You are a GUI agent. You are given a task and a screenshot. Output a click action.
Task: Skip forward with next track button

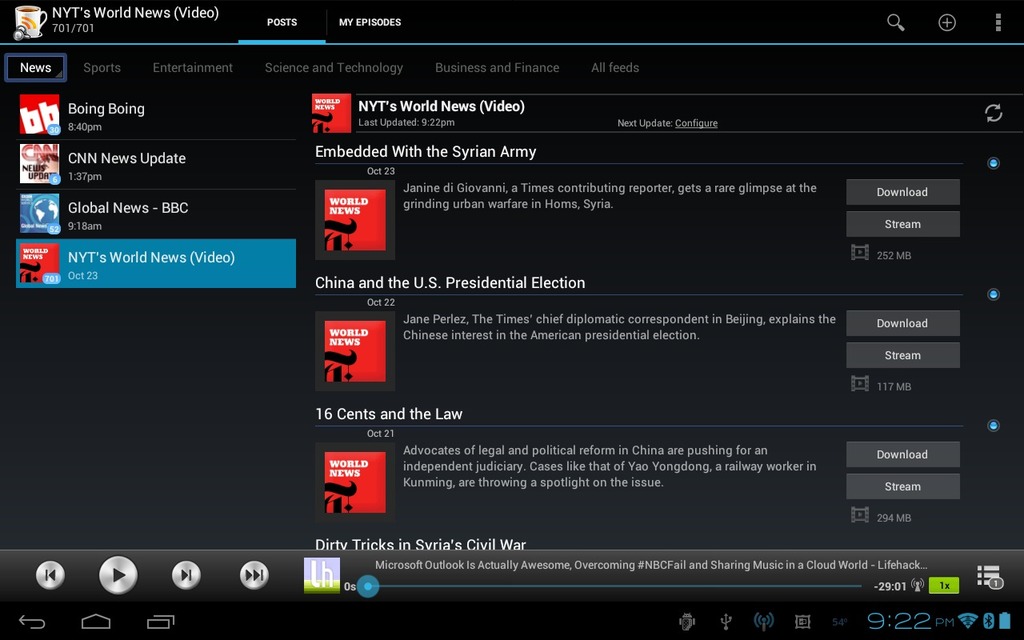(186, 575)
